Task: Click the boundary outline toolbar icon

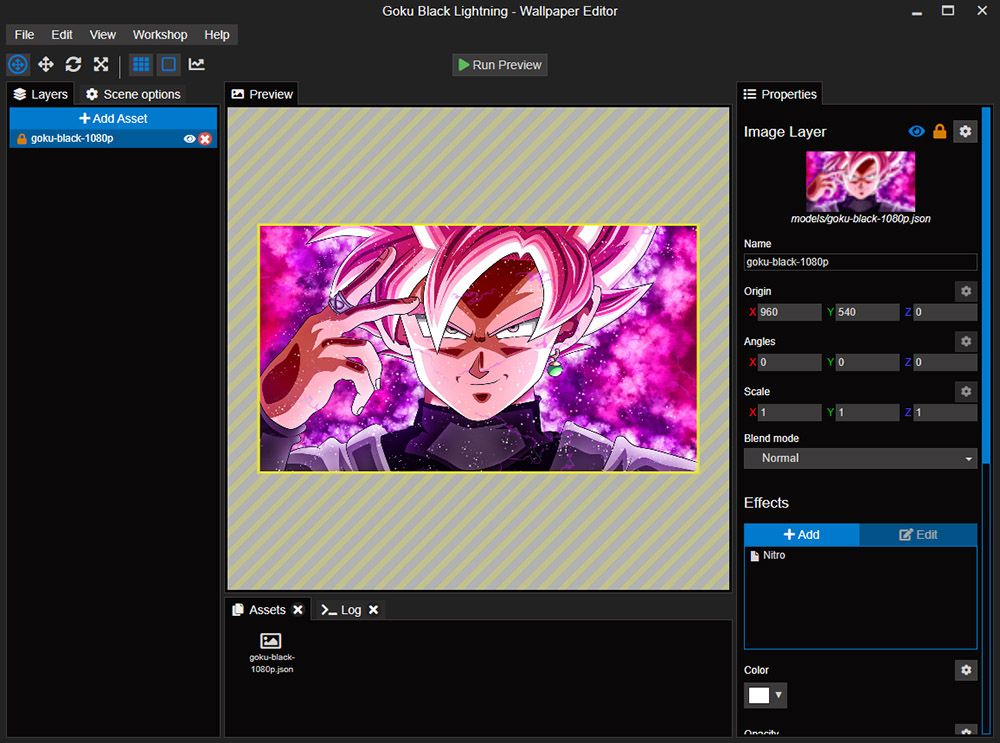Action: click(x=168, y=64)
